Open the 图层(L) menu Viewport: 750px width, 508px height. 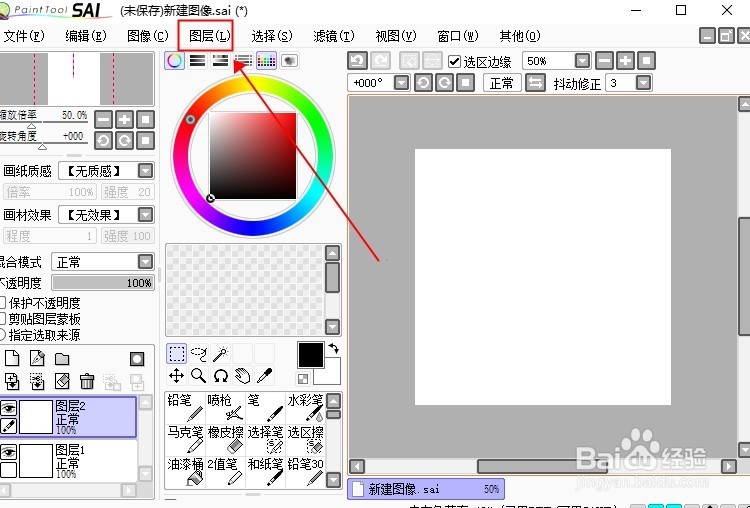210,36
